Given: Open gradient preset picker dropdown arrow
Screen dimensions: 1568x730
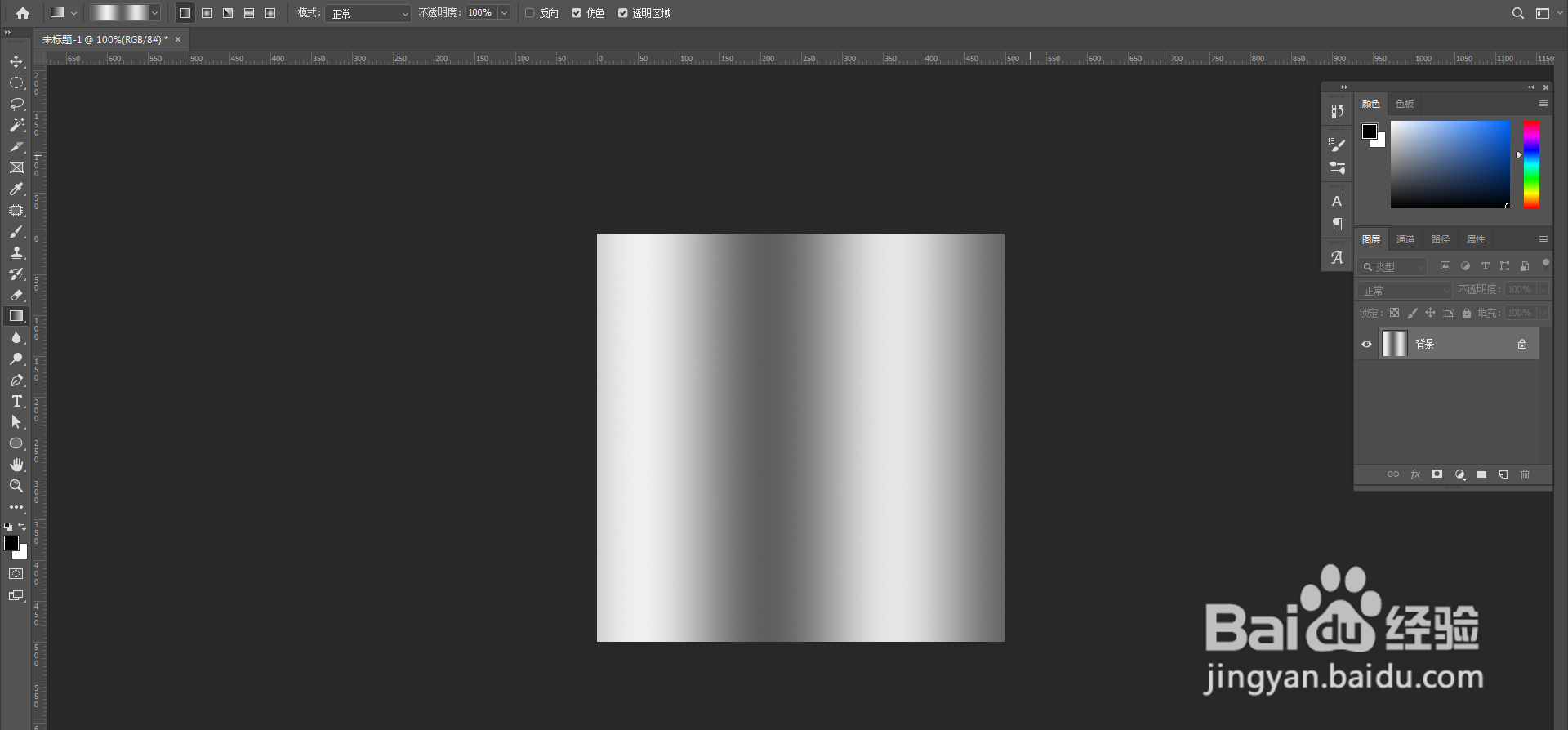Looking at the screenshot, I should point(154,13).
